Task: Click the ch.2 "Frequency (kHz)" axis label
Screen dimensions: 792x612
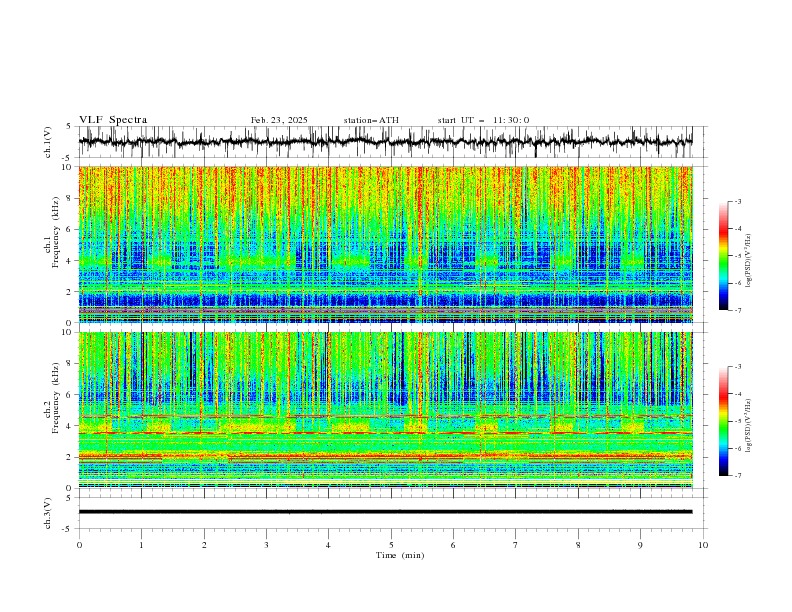Action: click(55, 397)
